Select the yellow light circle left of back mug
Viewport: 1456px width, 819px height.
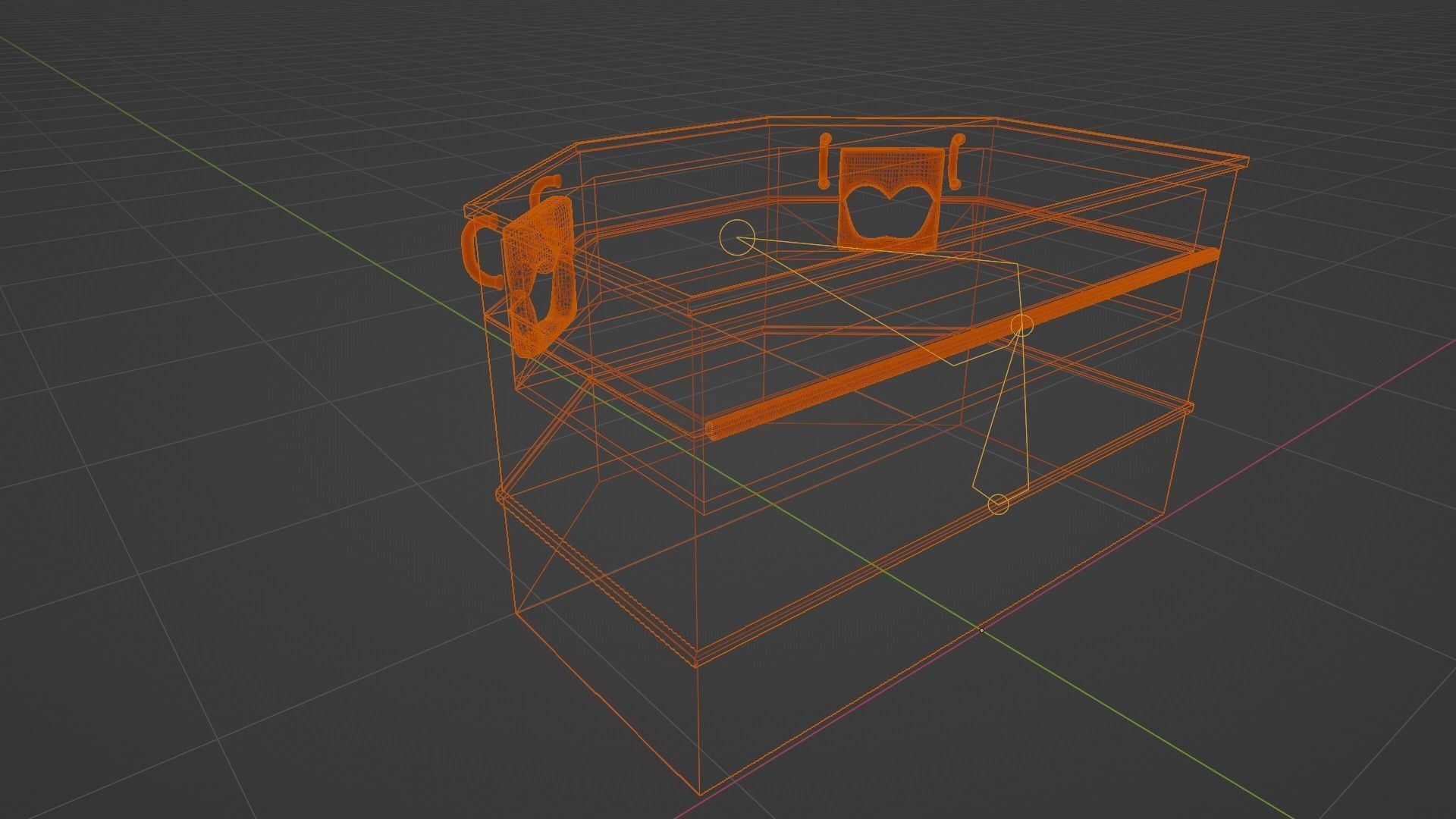(x=737, y=238)
